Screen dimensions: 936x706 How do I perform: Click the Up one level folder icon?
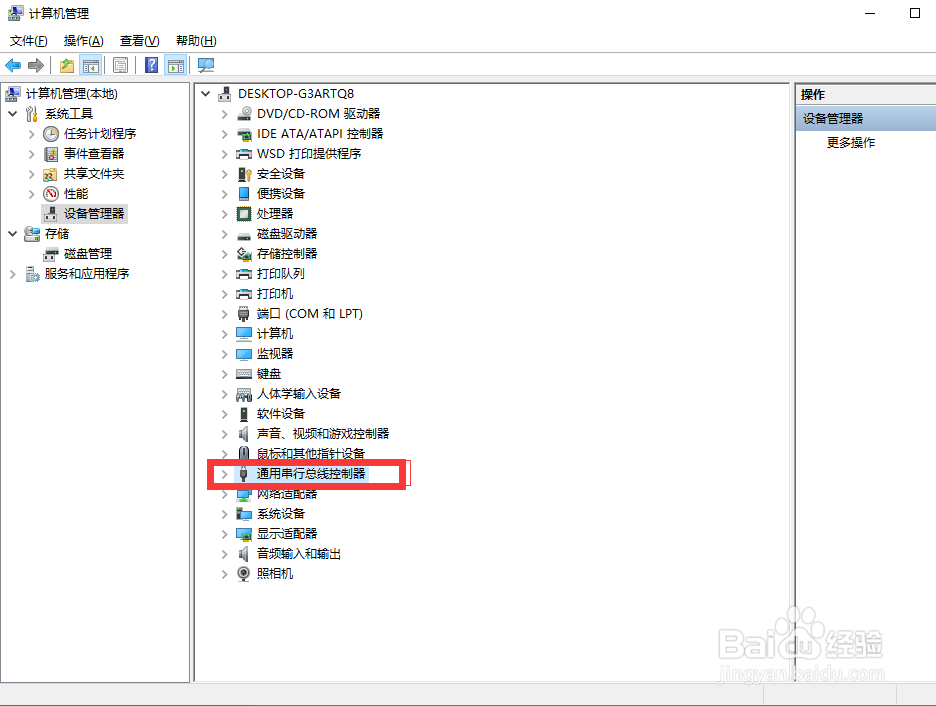67,65
